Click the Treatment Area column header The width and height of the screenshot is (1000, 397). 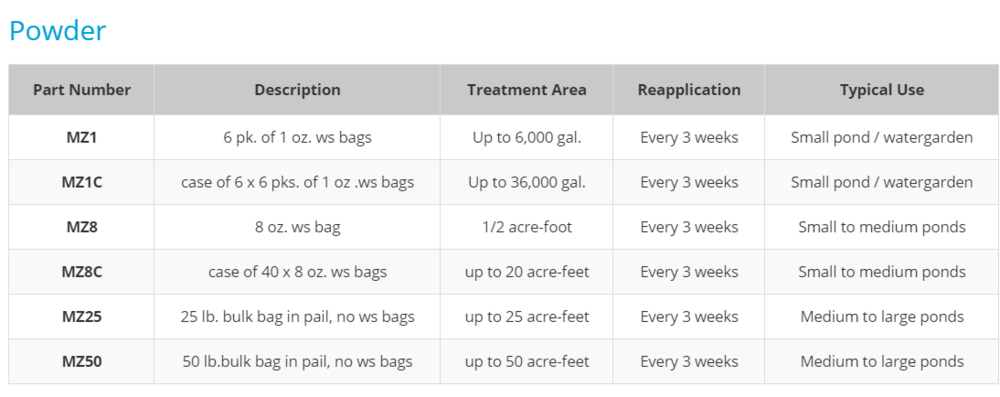click(x=527, y=90)
